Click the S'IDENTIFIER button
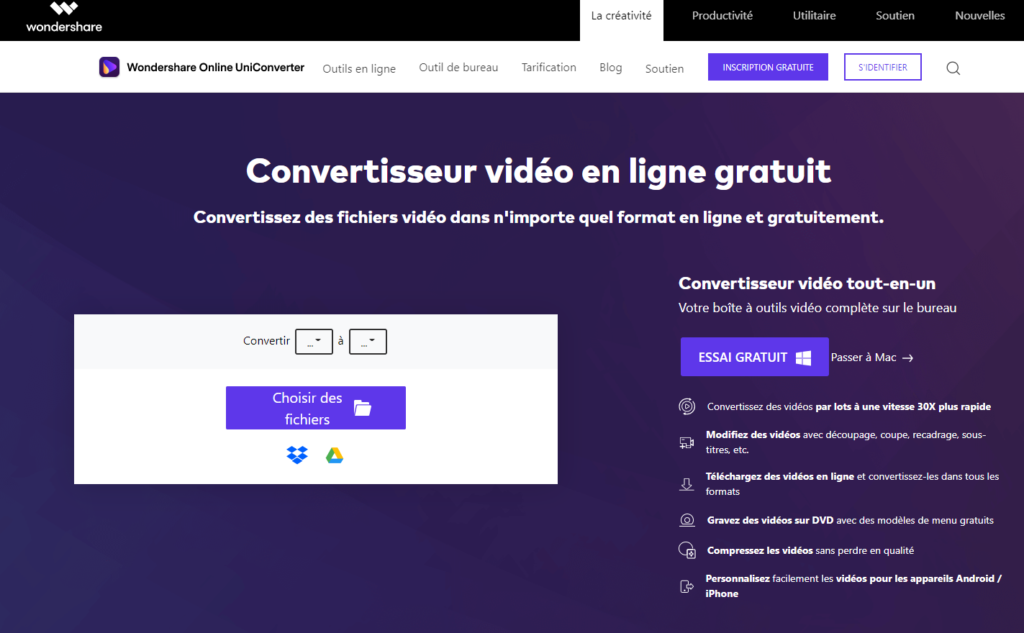The image size is (1024, 633). [x=882, y=67]
